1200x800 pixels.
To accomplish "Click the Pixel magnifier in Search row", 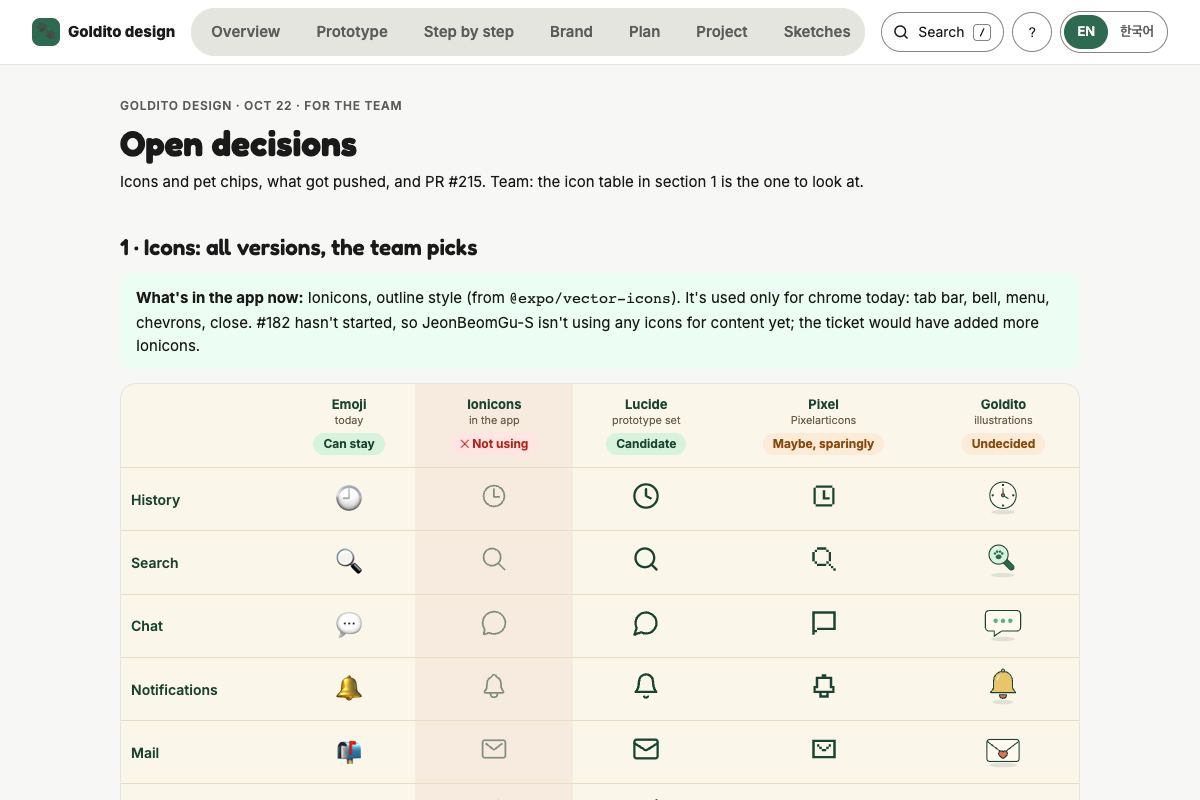I will pos(824,558).
